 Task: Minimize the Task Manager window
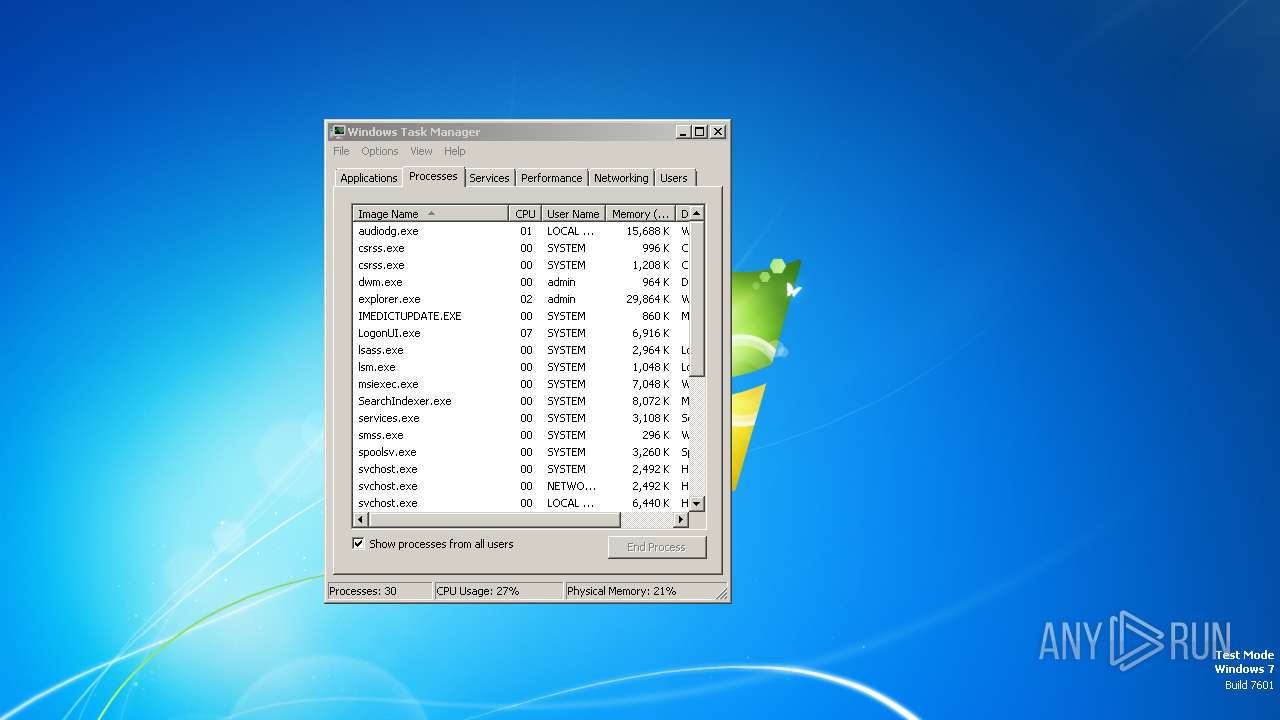click(x=683, y=131)
